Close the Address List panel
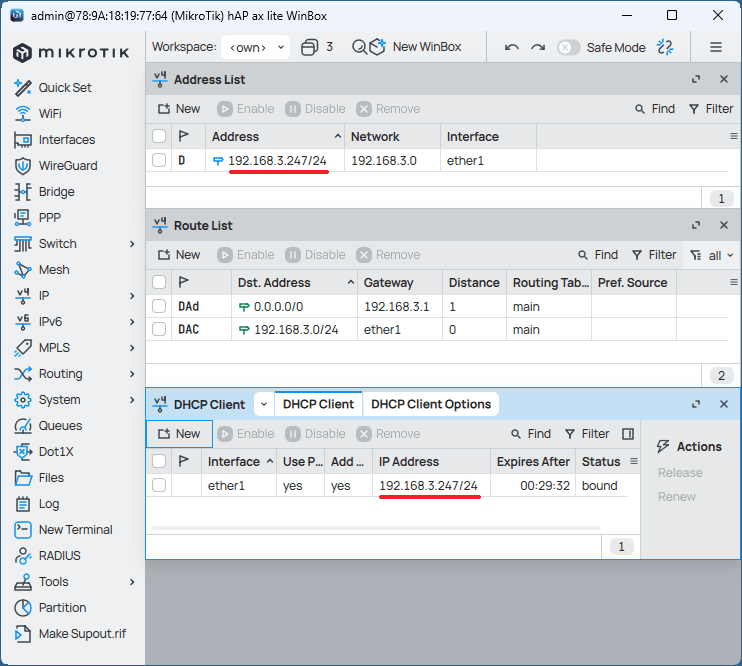 click(x=724, y=79)
